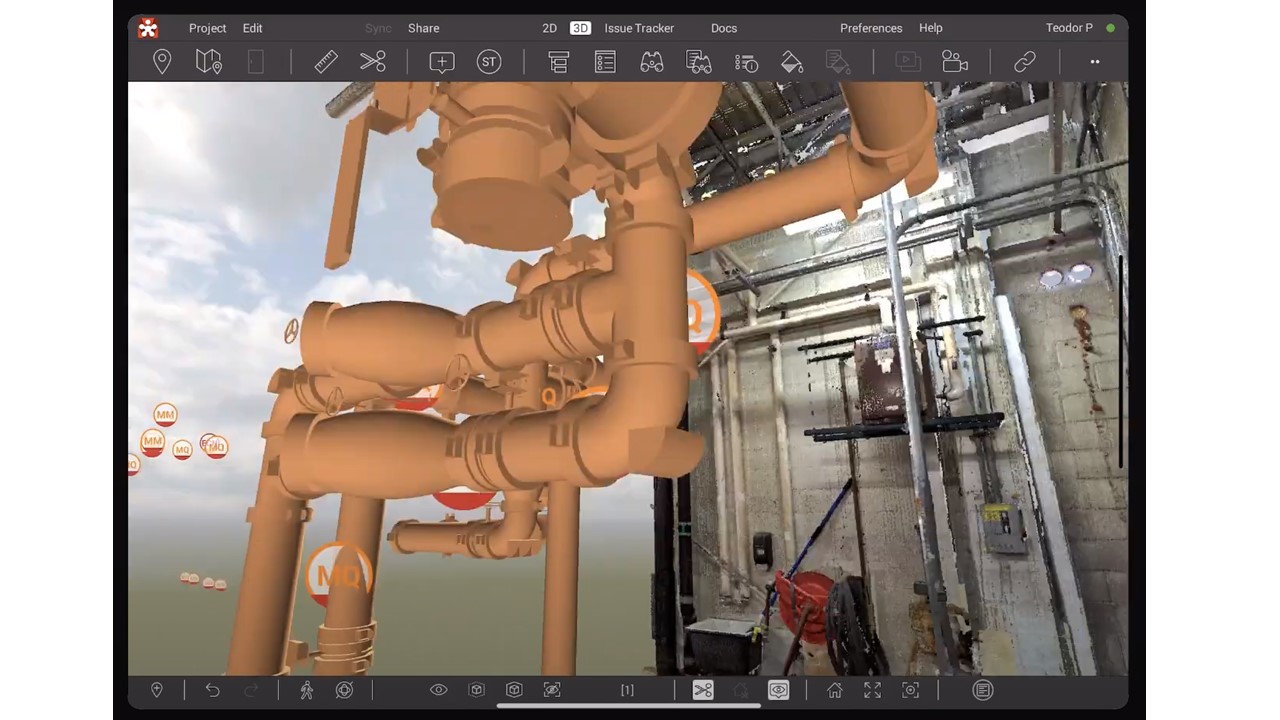Viewport: 1280px width, 720px height.
Task: Click the chain link icon
Action: click(1024, 62)
